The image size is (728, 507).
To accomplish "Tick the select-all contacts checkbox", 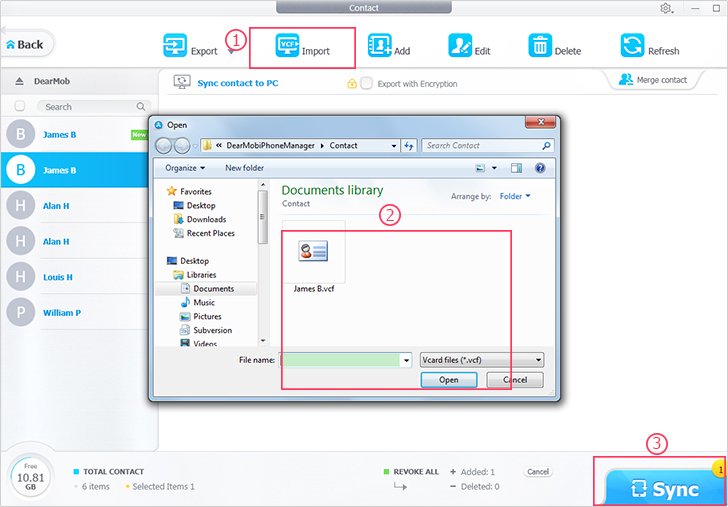I will [20, 106].
